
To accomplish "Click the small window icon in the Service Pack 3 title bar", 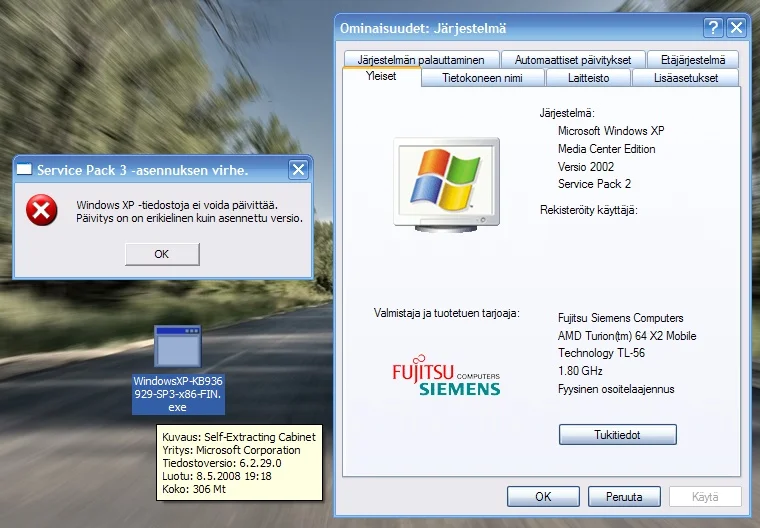I will tap(25, 170).
